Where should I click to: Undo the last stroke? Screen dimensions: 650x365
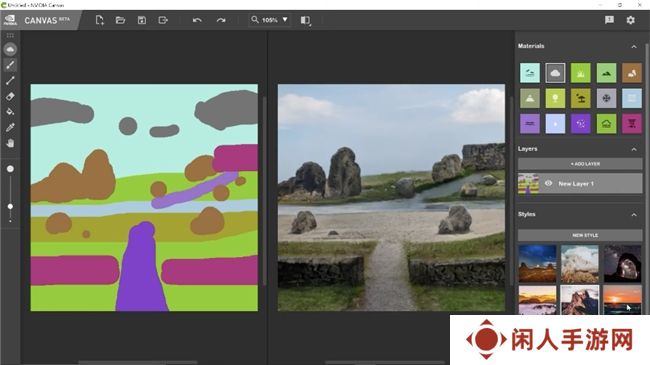(x=197, y=20)
